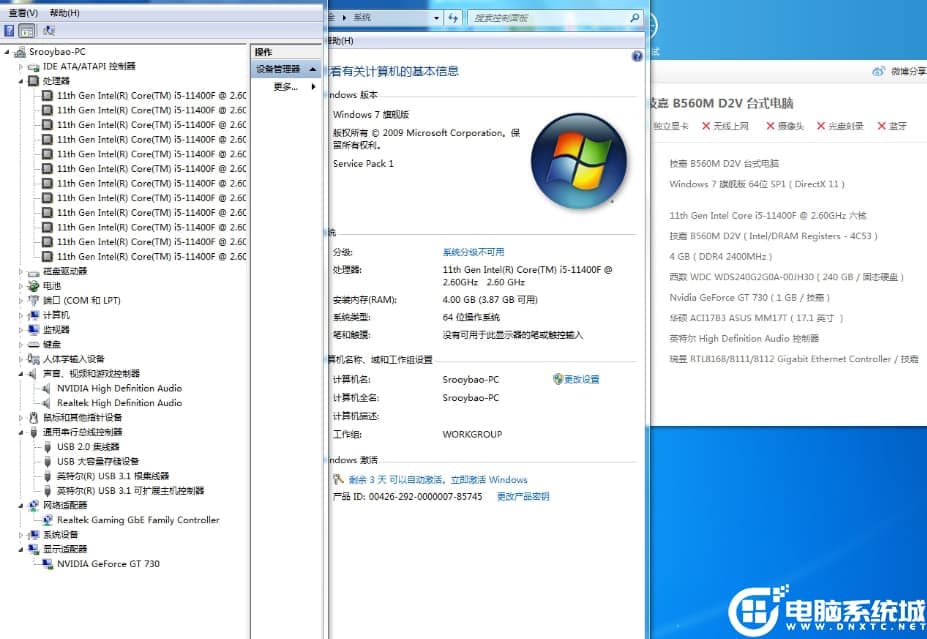Click the NVIDIA GeForce GT 730 device icon

(48, 564)
